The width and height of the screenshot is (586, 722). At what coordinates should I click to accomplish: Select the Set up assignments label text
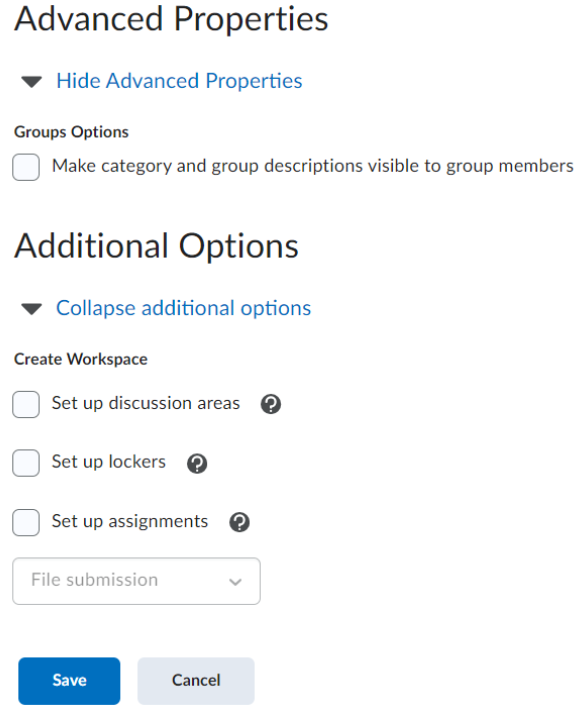(130, 522)
